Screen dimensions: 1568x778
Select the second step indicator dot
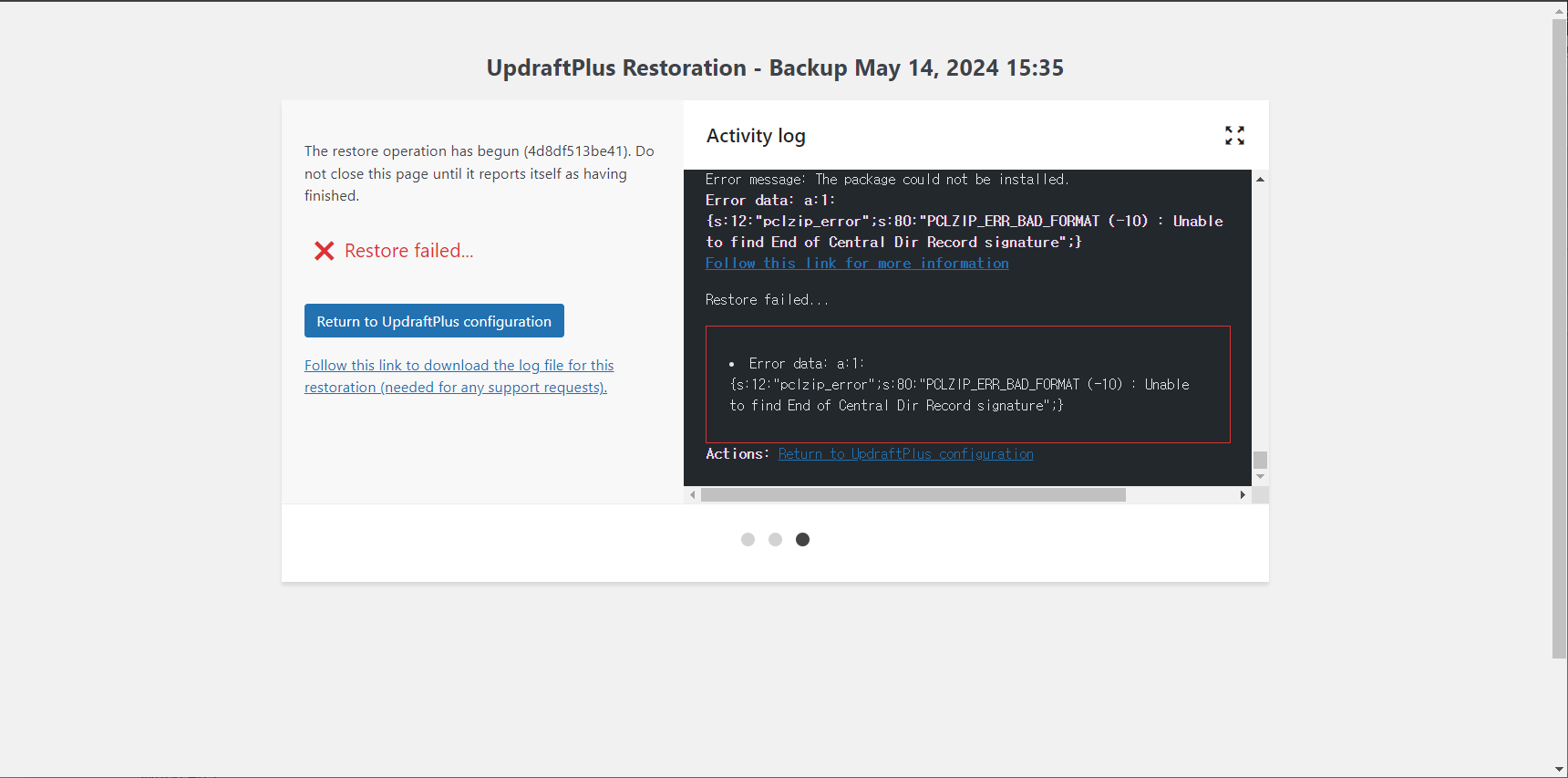775,539
